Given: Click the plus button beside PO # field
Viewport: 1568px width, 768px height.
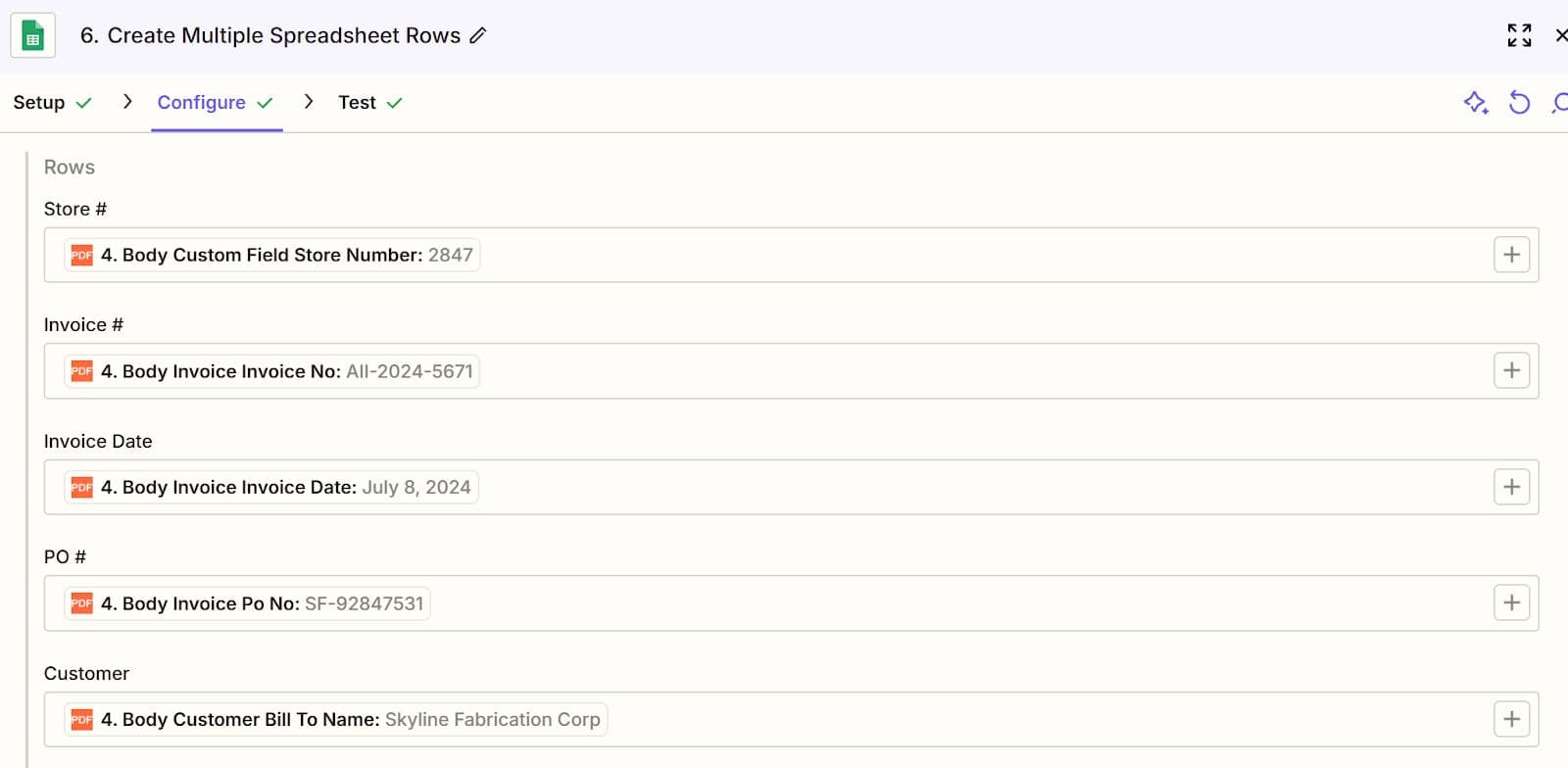Looking at the screenshot, I should (1511, 602).
